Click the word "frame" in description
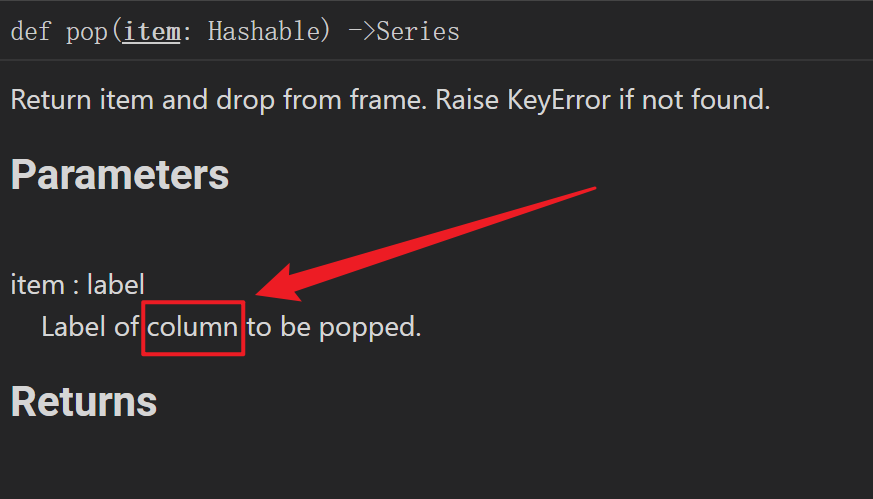873x499 pixels. coord(384,100)
